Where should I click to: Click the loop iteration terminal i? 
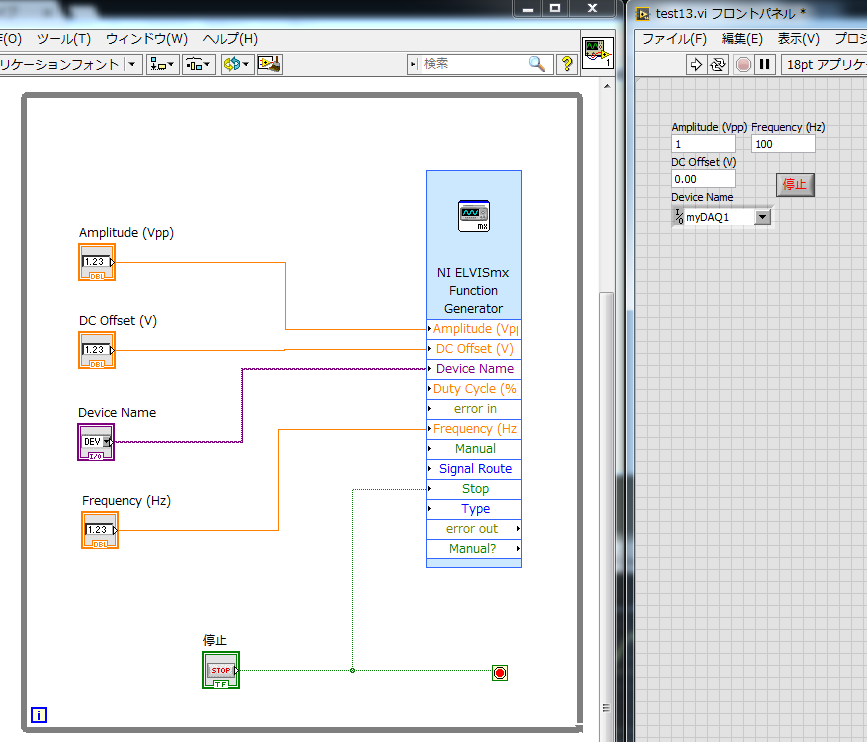39,715
